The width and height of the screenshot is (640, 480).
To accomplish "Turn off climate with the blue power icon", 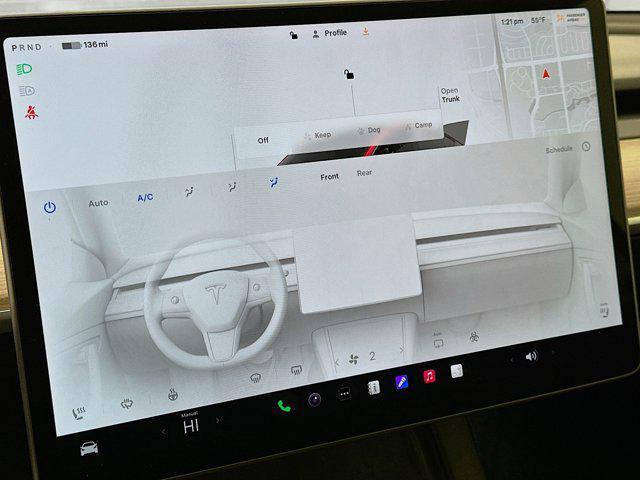I will (50, 207).
